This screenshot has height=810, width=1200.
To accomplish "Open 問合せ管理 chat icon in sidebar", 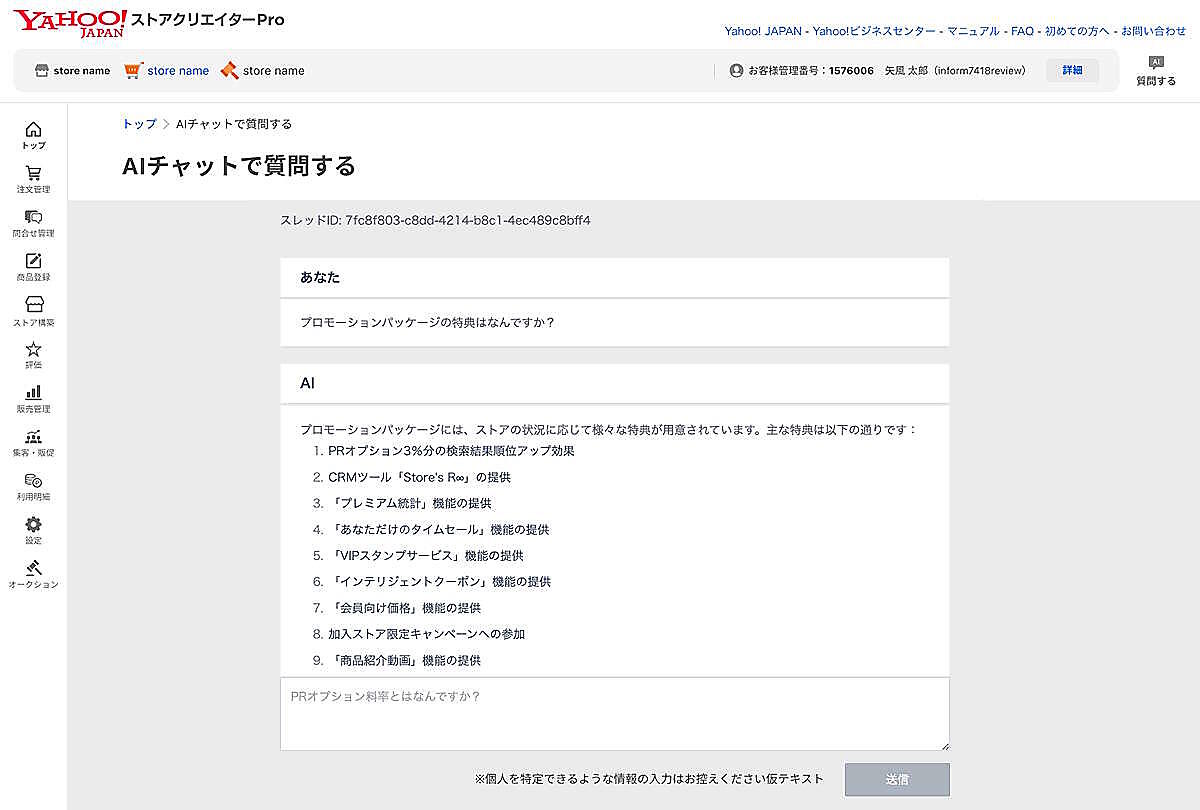I will (33, 218).
